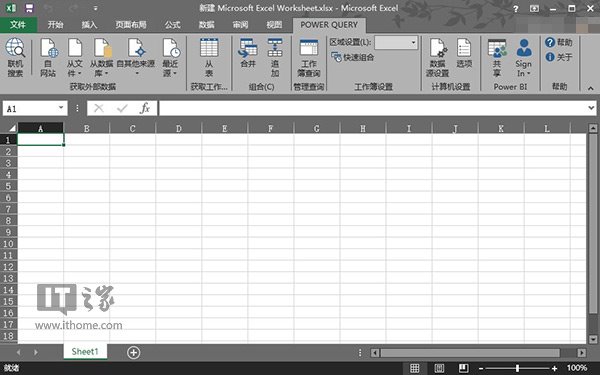Click the 从表 From Table icon

click(209, 57)
